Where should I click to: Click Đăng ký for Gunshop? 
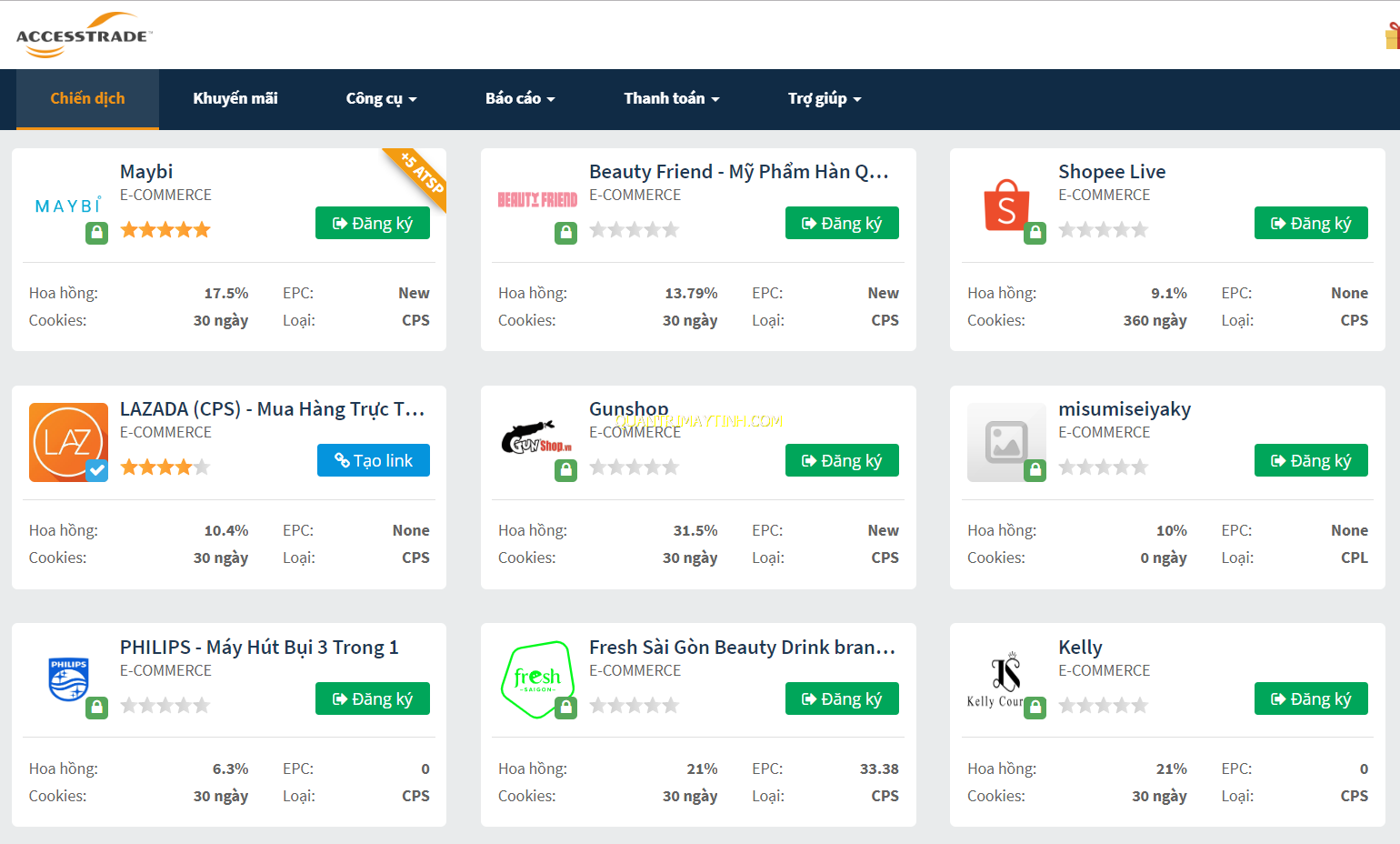(x=842, y=460)
